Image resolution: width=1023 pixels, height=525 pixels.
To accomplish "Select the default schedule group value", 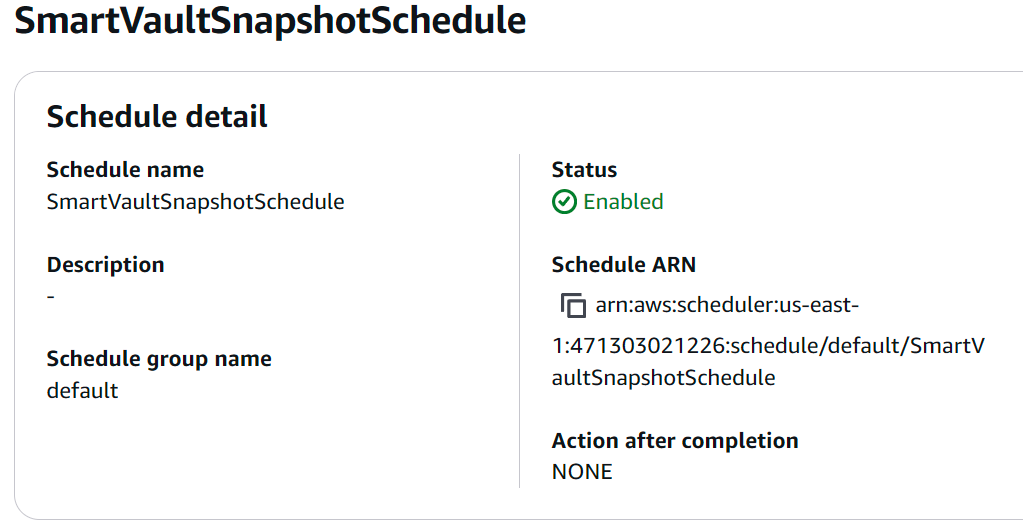I will [82, 391].
